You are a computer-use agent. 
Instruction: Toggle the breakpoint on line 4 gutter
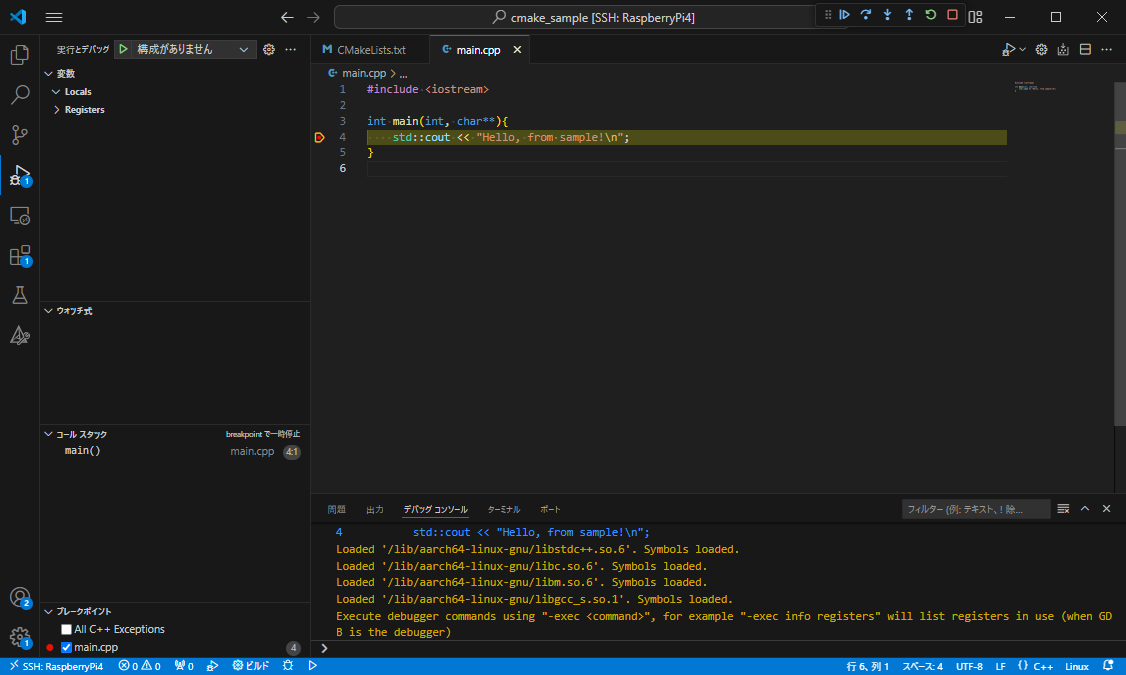(x=320, y=137)
